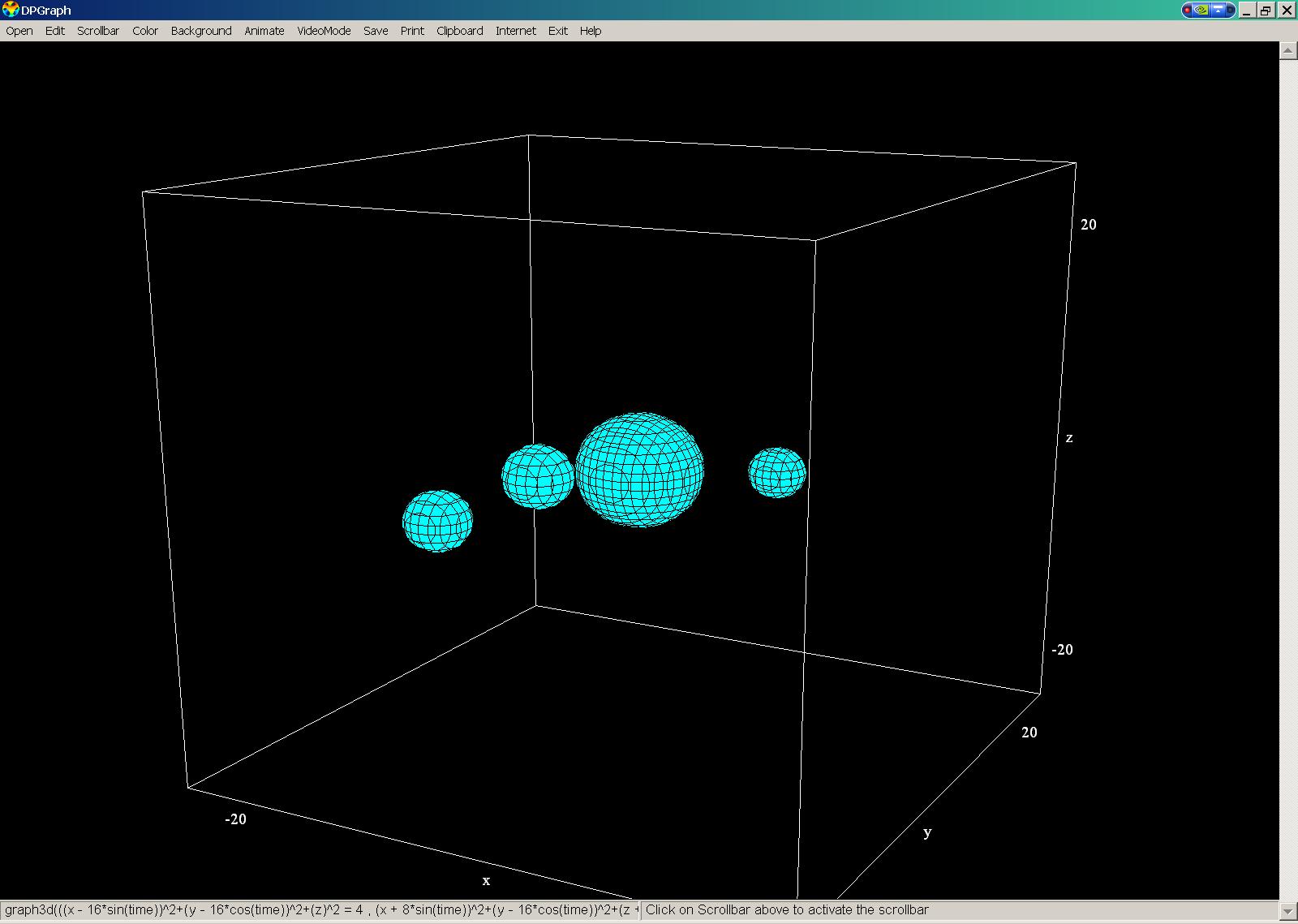Click the collapse-to-top arrow on NVIDIA widget
1298x924 pixels.
(1217, 11)
